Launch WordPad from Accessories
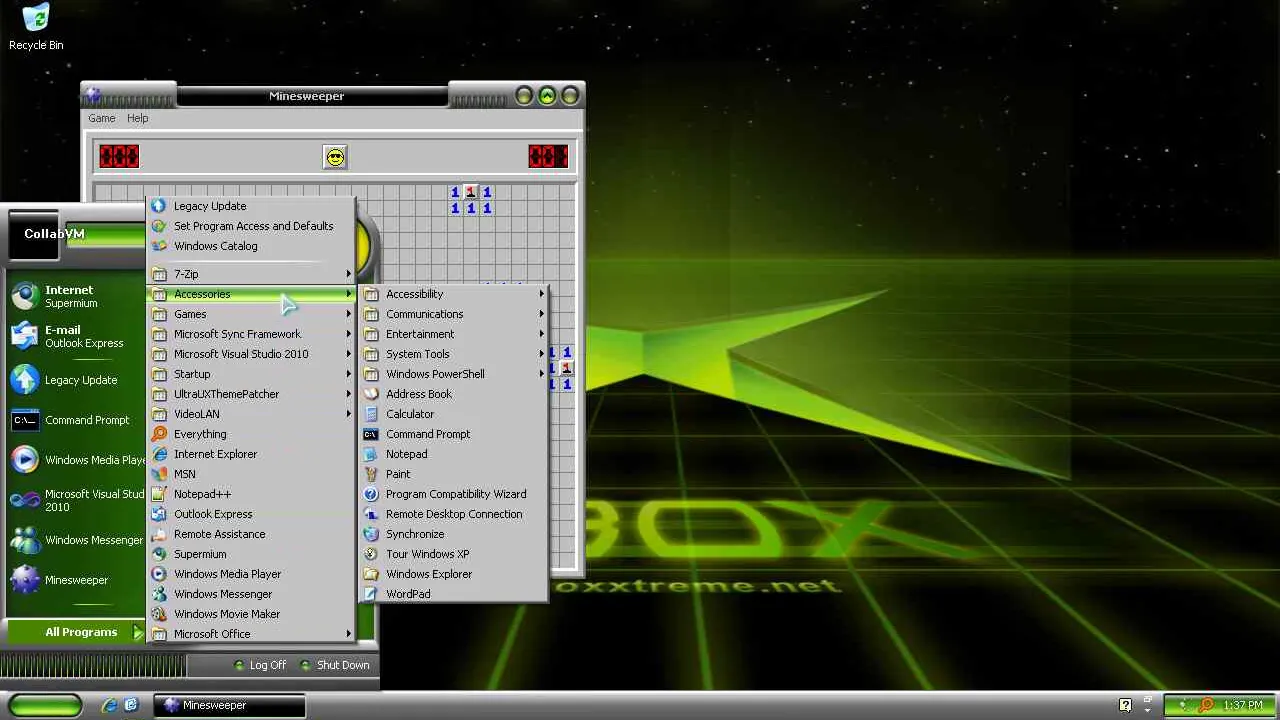 click(x=454, y=594)
